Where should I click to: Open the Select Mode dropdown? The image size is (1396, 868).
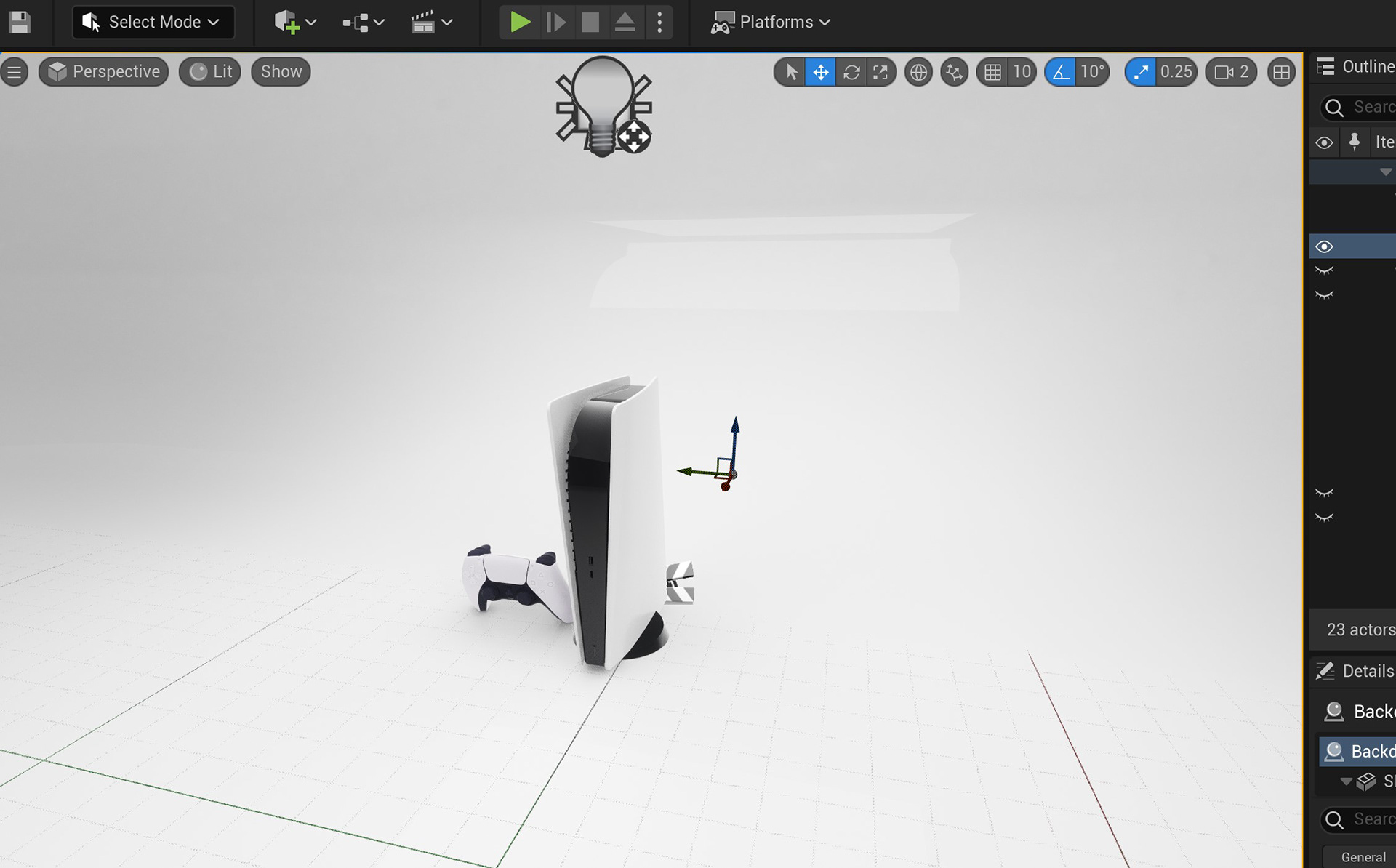(x=153, y=22)
